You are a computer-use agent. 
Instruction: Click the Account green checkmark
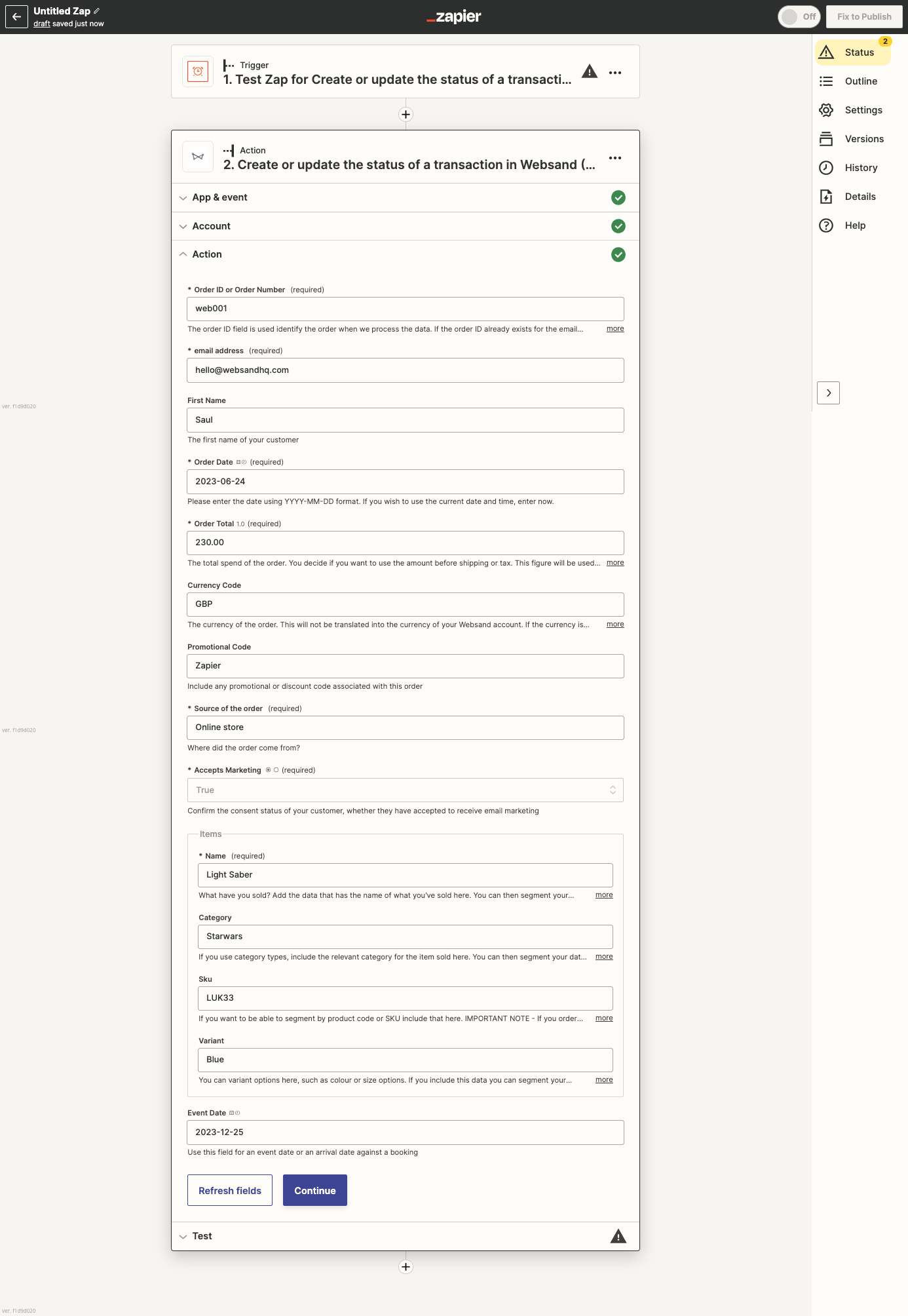tap(618, 226)
